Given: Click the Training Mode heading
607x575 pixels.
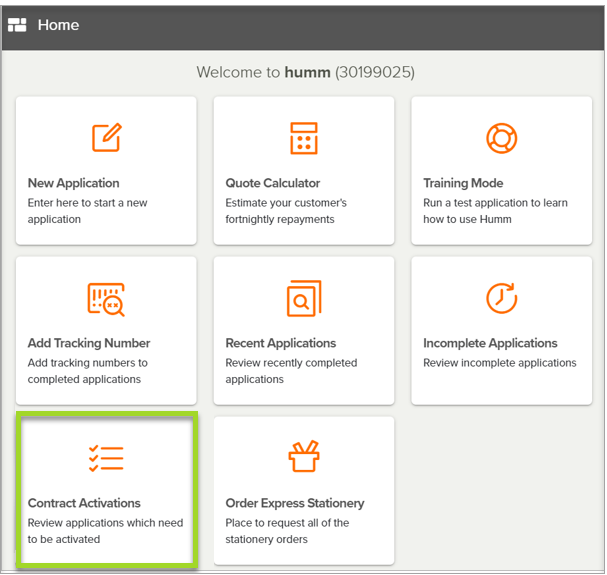Looking at the screenshot, I should (x=463, y=183).
